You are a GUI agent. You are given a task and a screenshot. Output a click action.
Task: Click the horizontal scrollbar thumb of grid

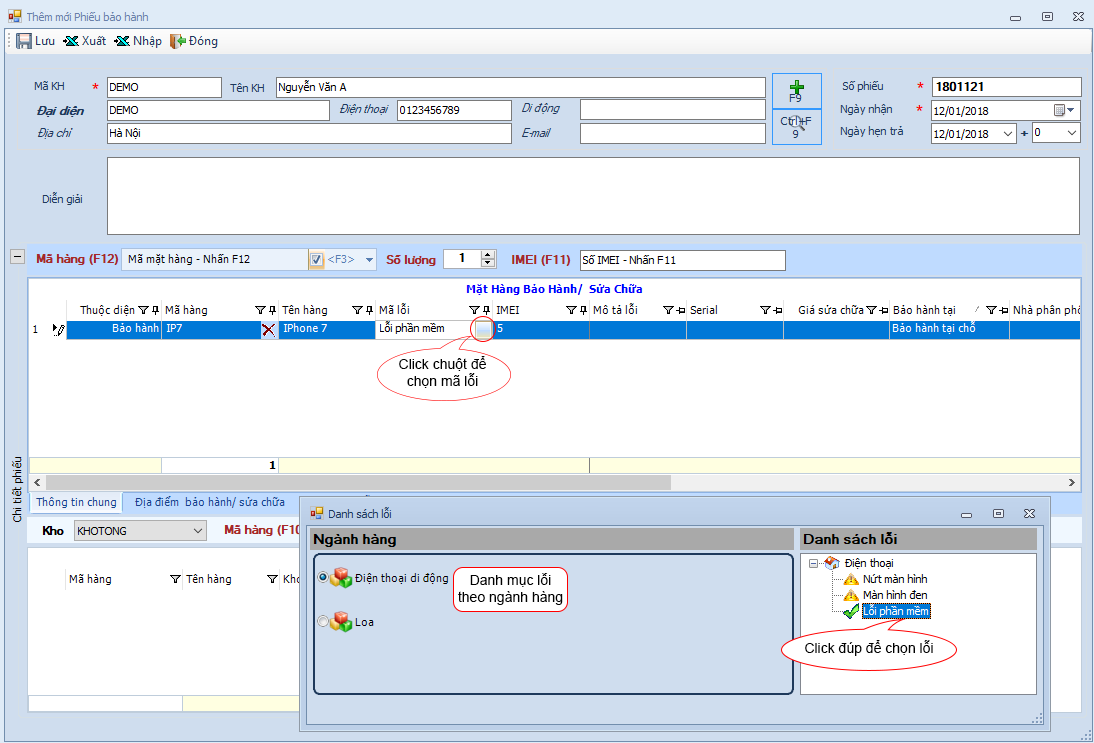pos(359,482)
